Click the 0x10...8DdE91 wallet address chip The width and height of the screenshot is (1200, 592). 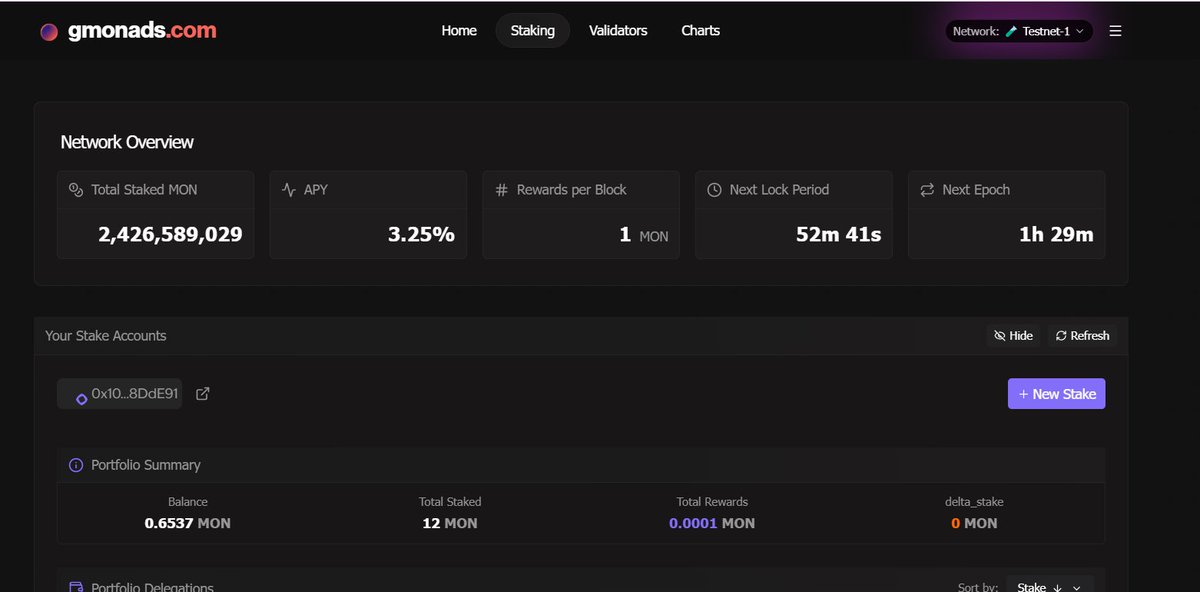pyautogui.click(x=120, y=394)
